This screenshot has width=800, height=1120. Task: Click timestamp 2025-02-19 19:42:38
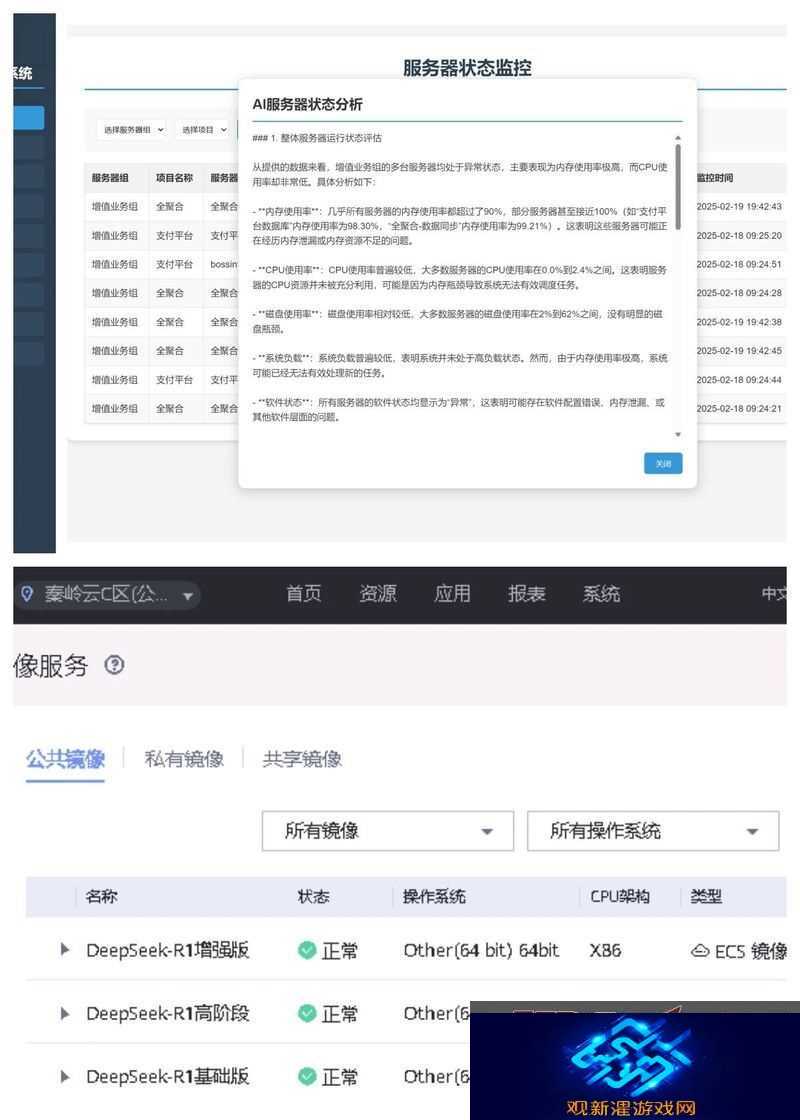[739, 322]
